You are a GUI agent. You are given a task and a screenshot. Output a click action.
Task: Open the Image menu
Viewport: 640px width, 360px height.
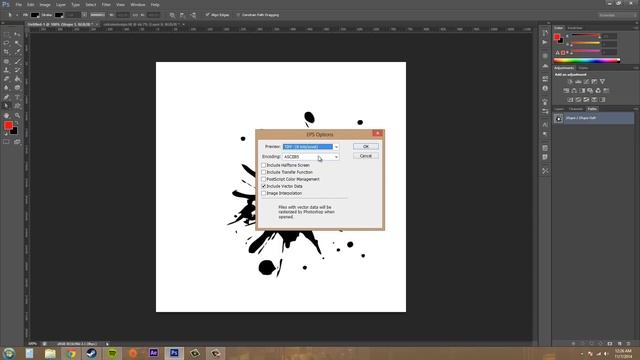click(45, 4)
